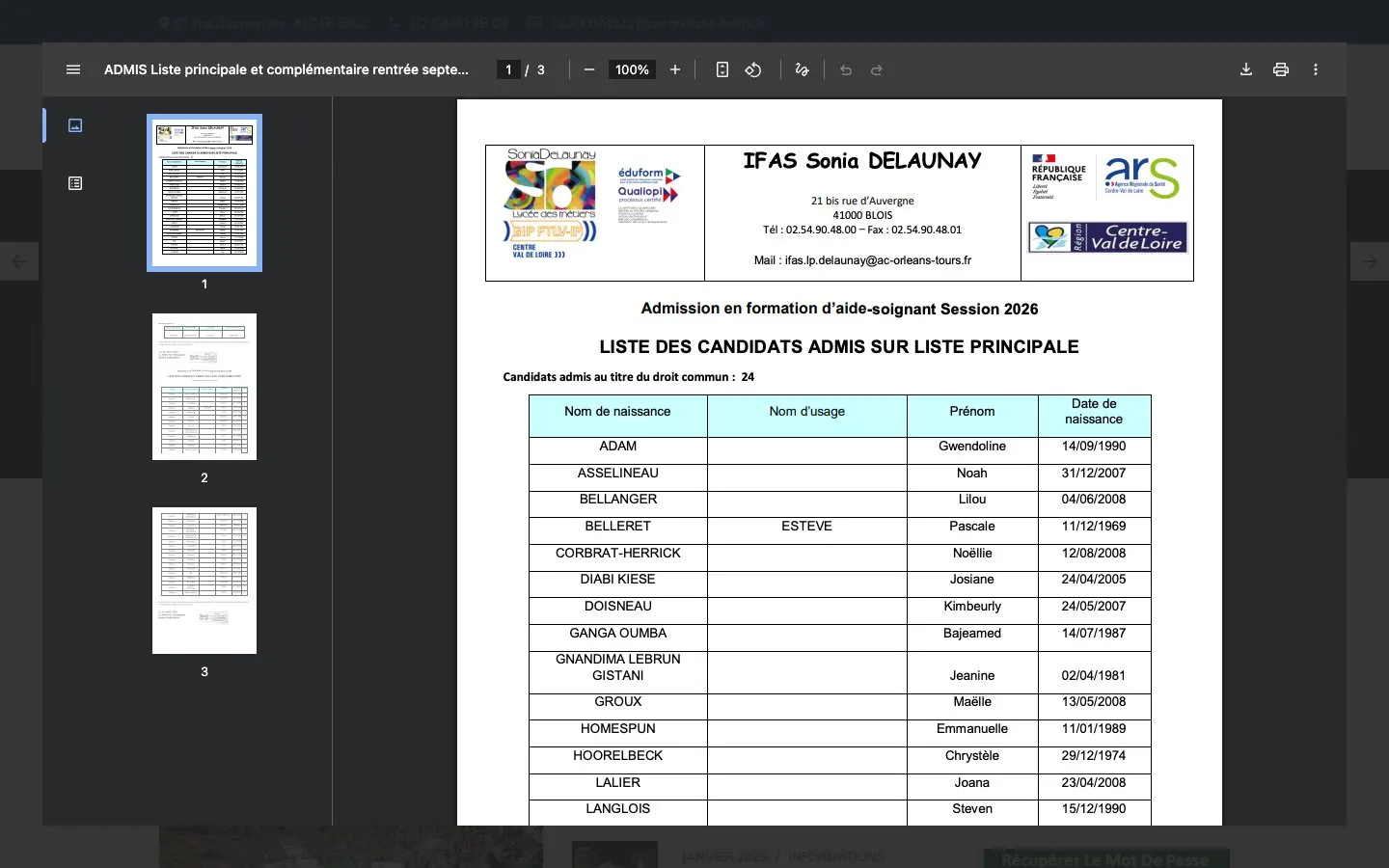Click the undo arrow in toolbar

point(846,69)
